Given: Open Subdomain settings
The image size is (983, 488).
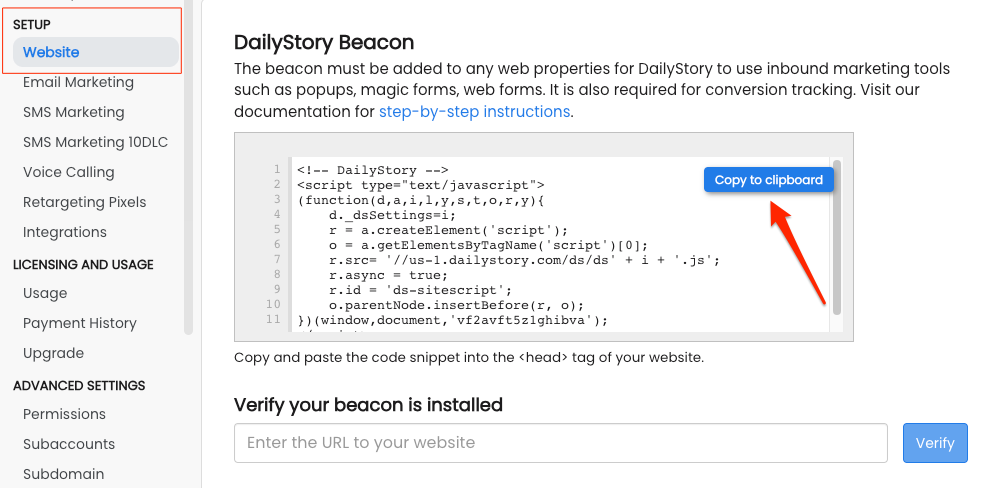Looking at the screenshot, I should (63, 474).
